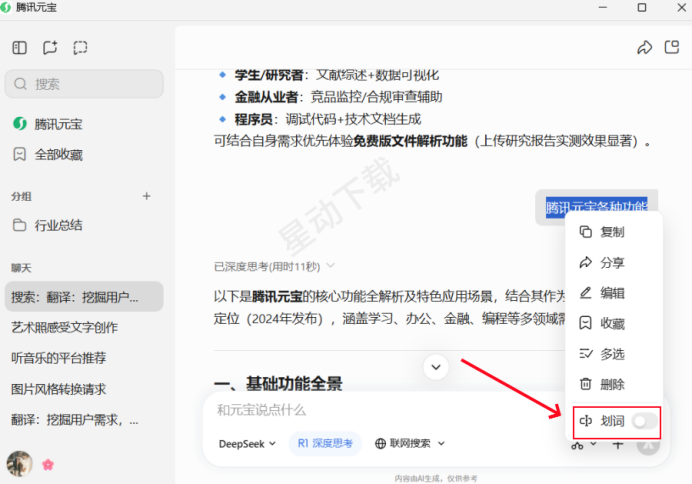Add a new group with the plus icon
The image size is (692, 484).
[147, 196]
